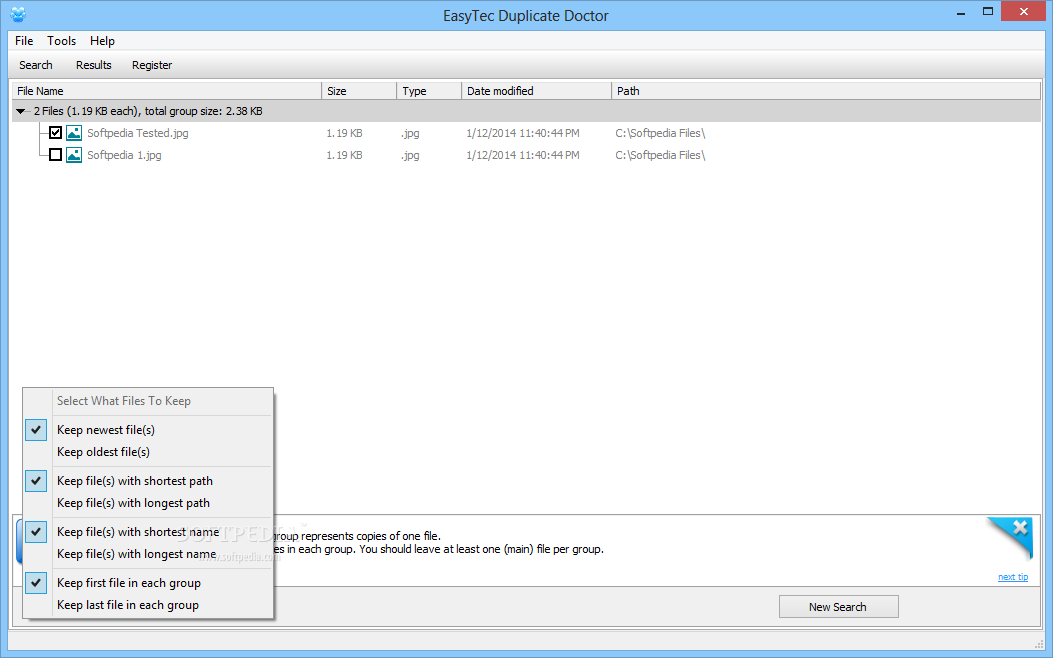Select Keep last file in each group
Viewport: 1053px width, 658px height.
[148, 605]
